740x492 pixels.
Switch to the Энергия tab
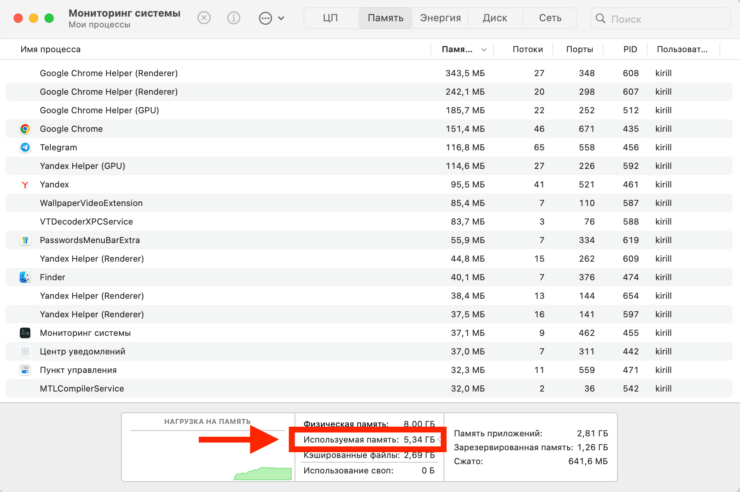point(440,18)
